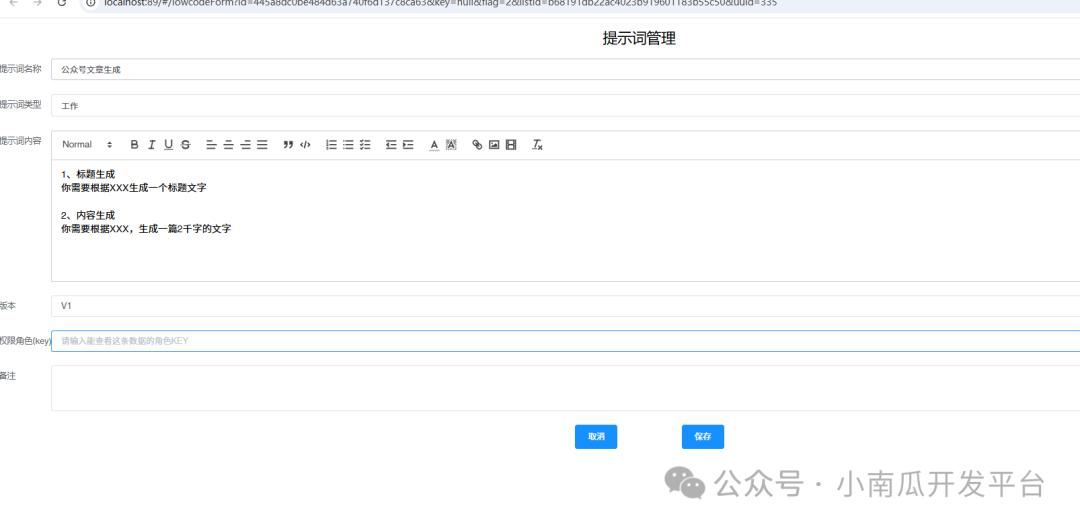Justify text in the editor

click(262, 145)
